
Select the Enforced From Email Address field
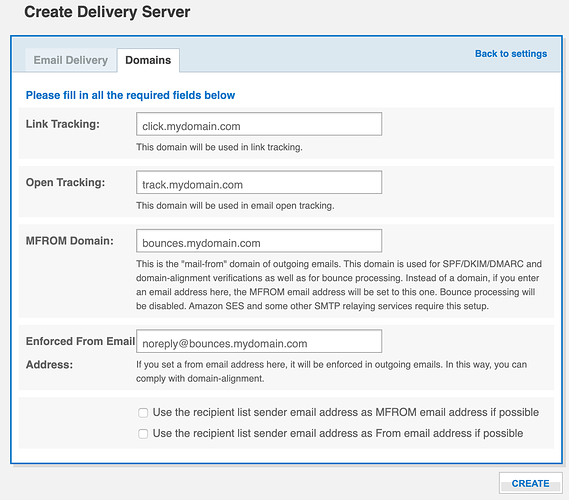pyautogui.click(x=259, y=341)
